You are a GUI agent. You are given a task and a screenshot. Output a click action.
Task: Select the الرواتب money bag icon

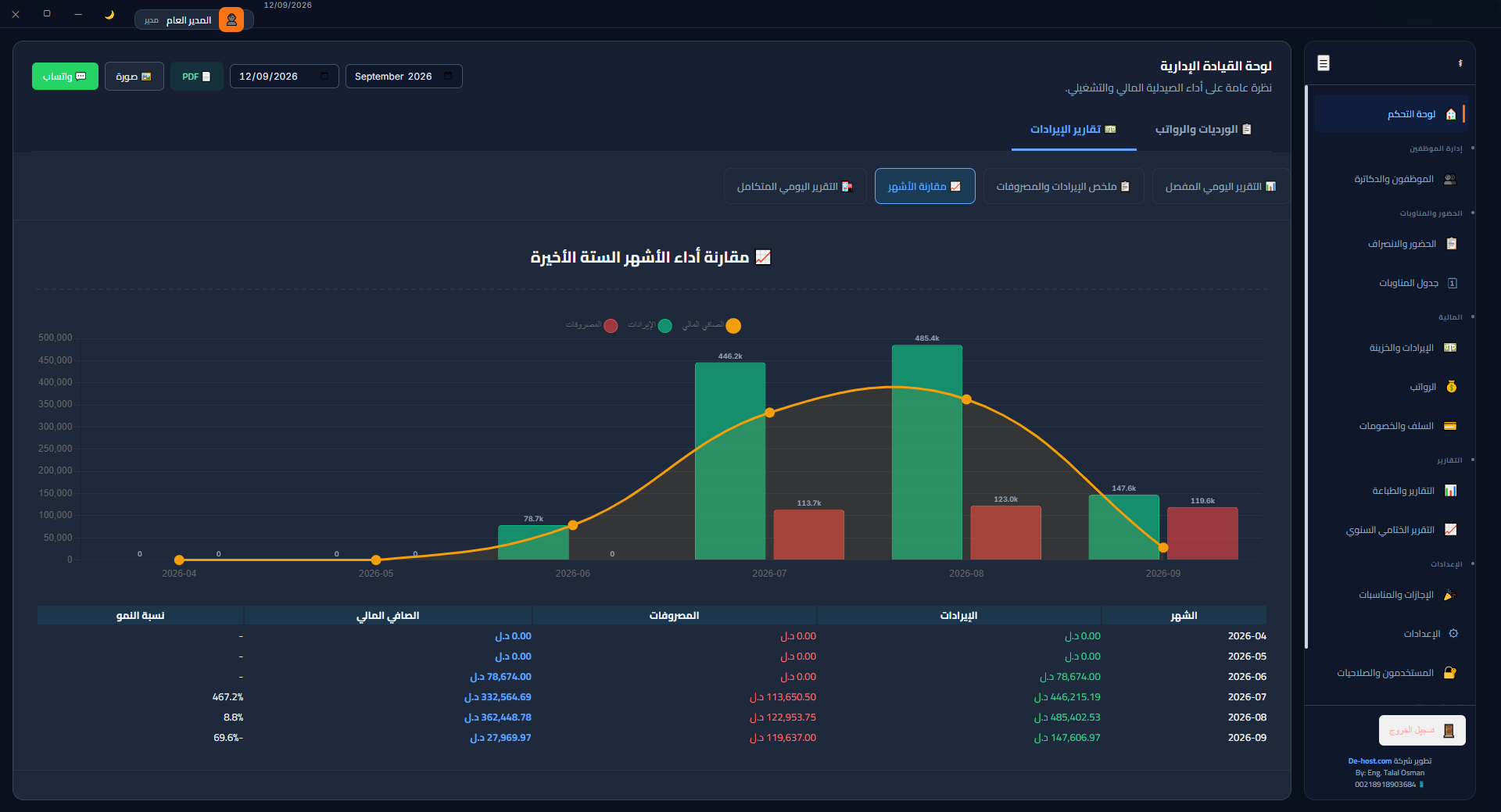[x=1452, y=387]
